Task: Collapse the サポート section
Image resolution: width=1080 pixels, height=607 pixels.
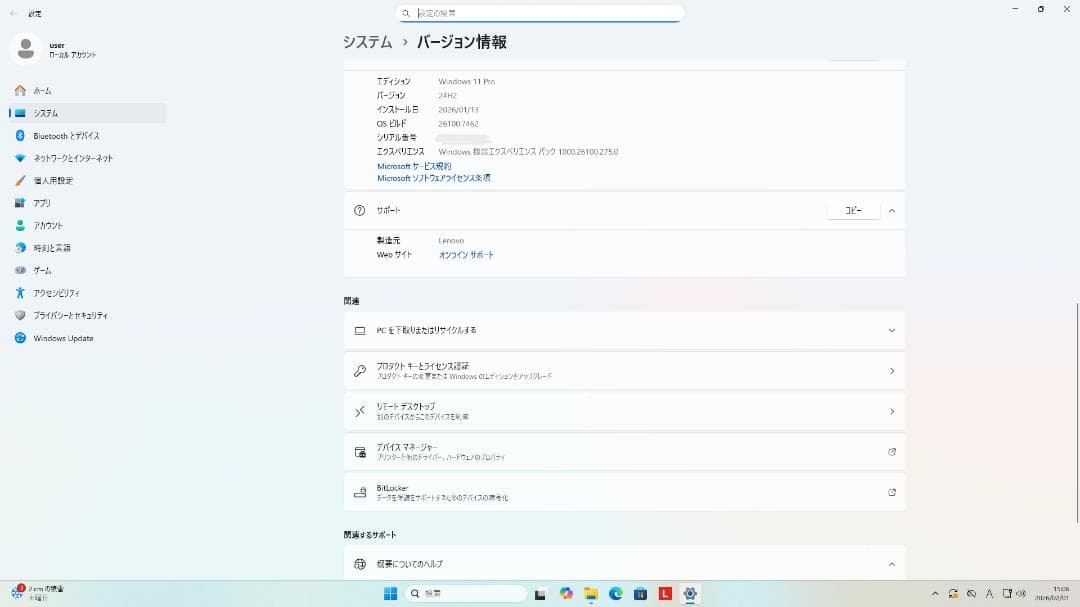Action: coord(891,210)
